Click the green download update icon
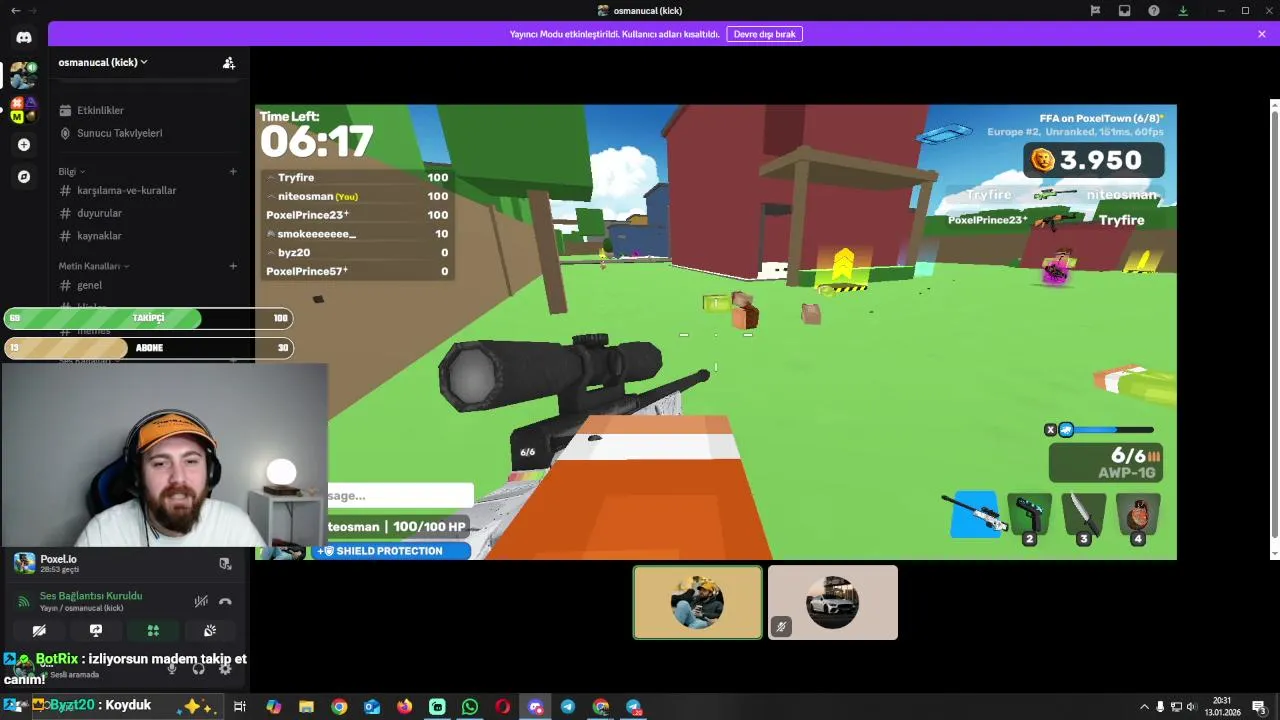This screenshot has height=720, width=1280. point(1183,10)
